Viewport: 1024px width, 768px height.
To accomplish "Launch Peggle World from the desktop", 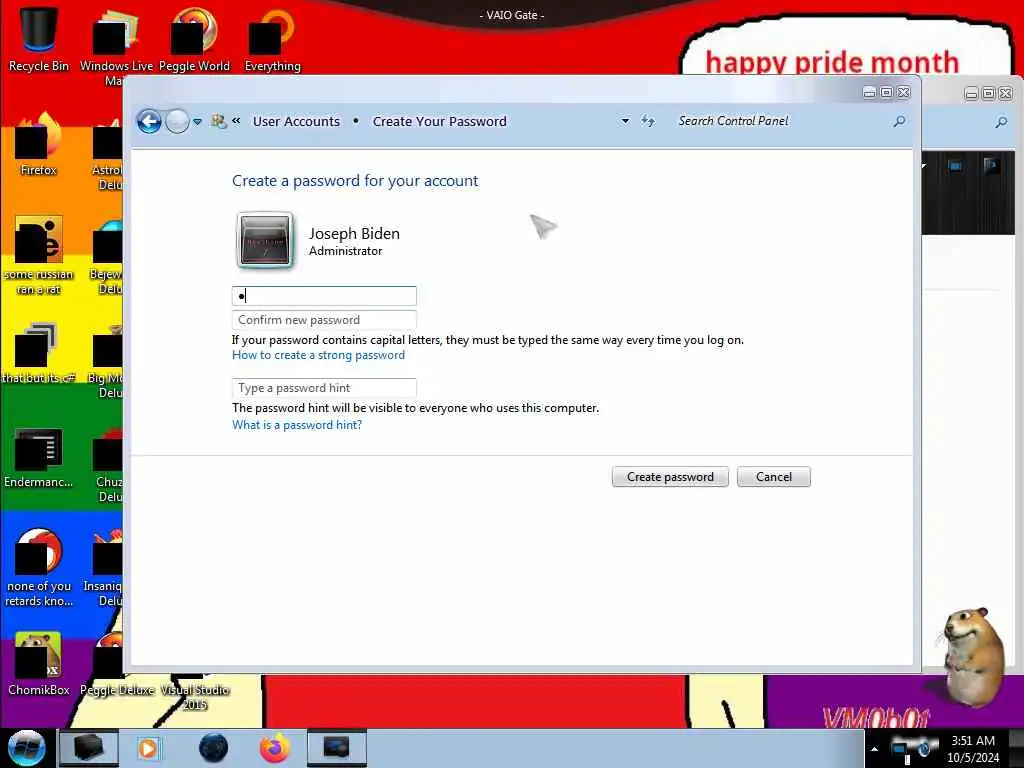I will [194, 39].
